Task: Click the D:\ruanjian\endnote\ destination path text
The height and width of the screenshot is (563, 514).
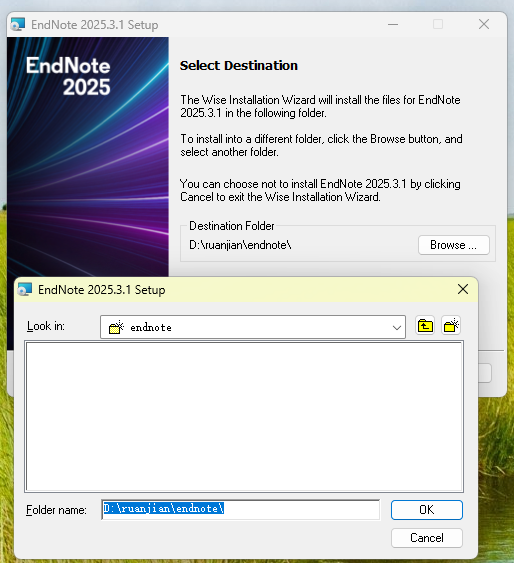Action: pos(240,245)
